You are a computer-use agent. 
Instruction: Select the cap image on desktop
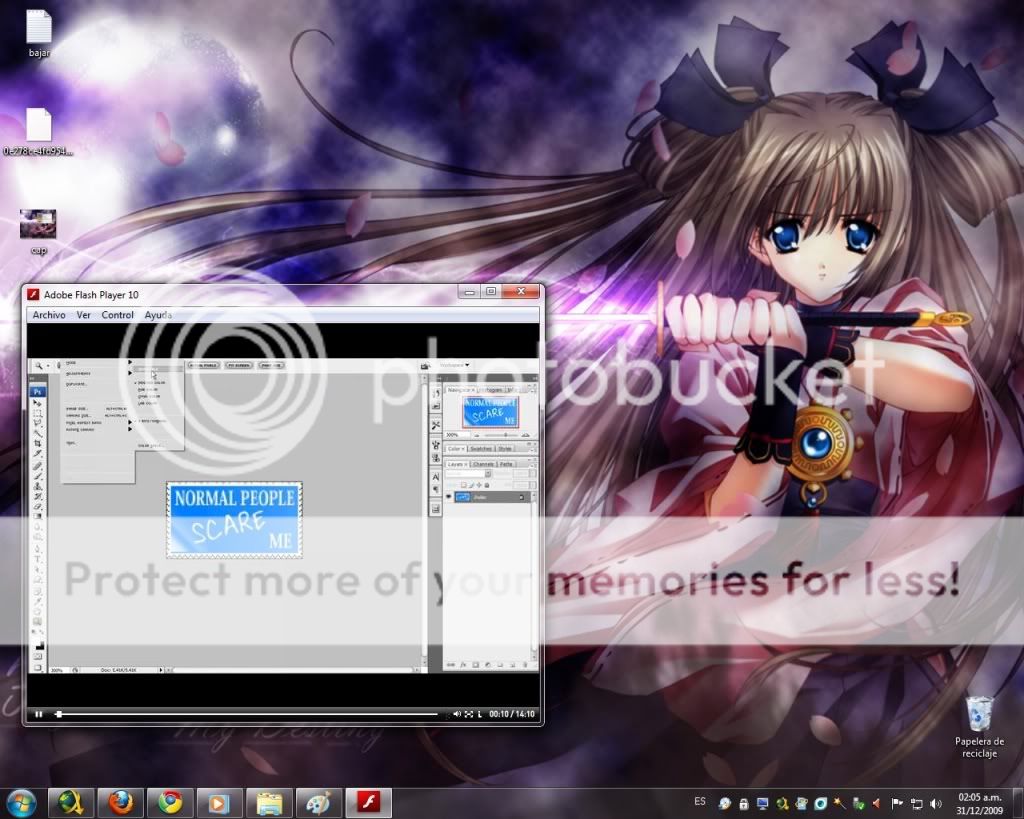38,232
